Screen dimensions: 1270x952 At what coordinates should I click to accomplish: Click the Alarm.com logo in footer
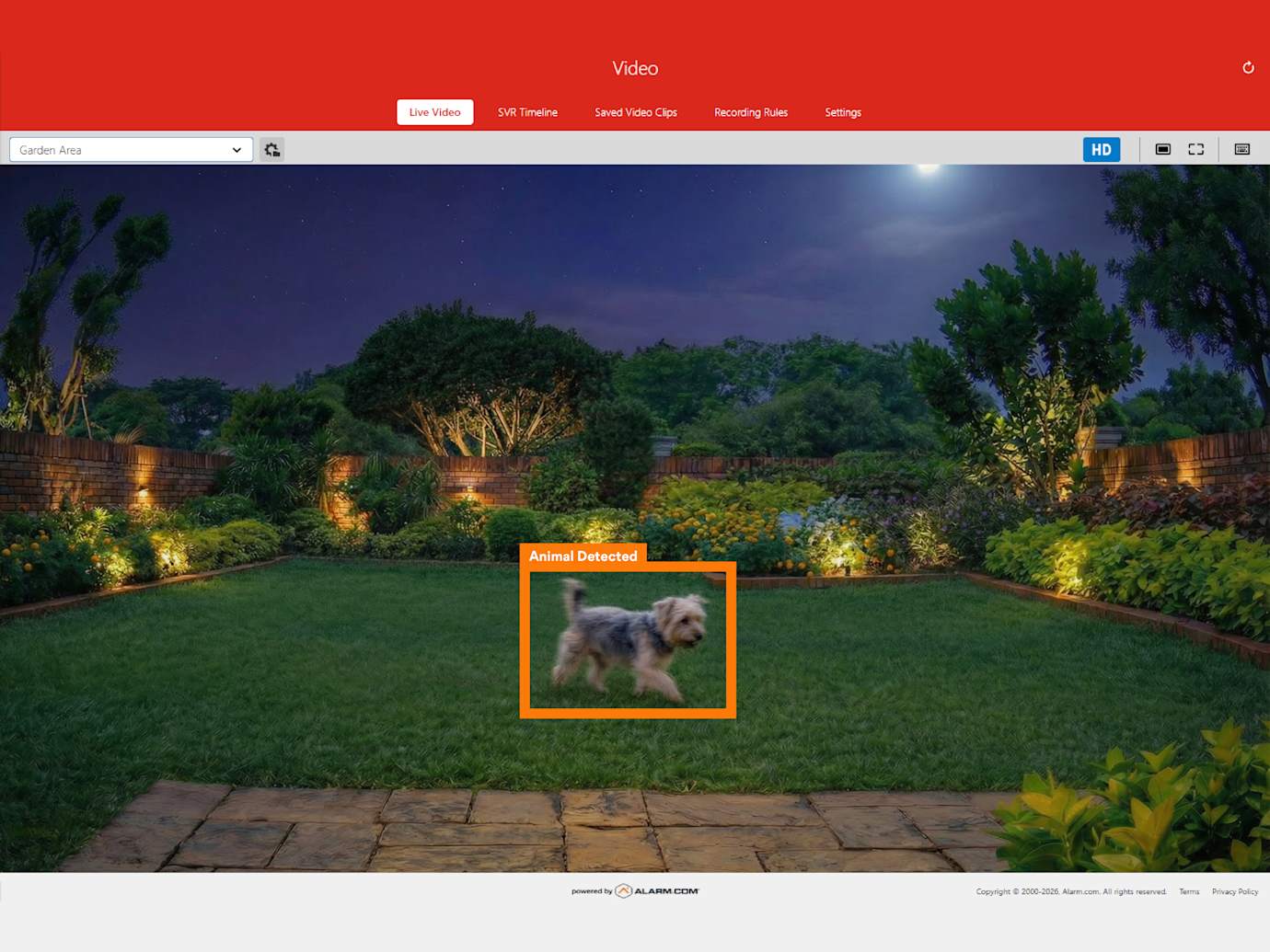click(x=657, y=891)
